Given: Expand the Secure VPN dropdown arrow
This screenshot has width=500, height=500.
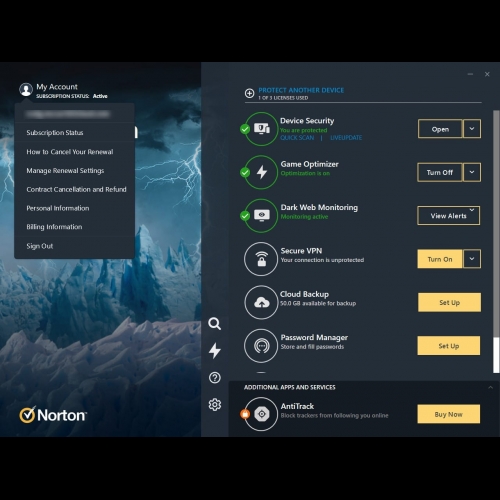Looking at the screenshot, I should (472, 259).
